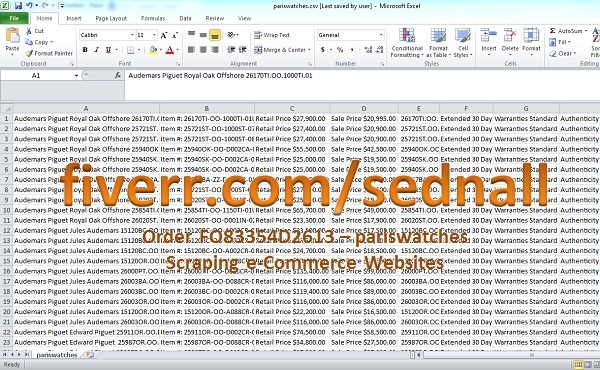The height and width of the screenshot is (370, 600).
Task: Open Cell Styles gallery
Action: click(x=463, y=42)
